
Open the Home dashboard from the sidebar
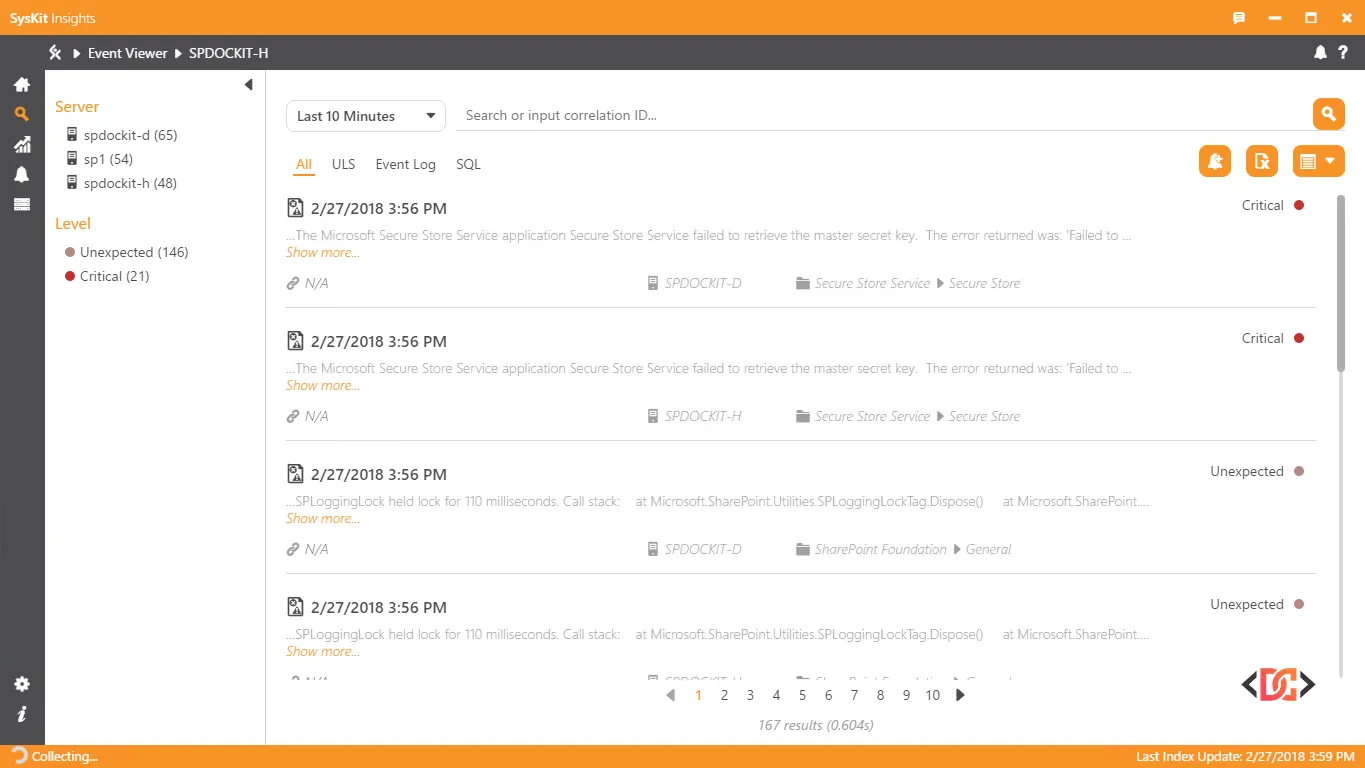click(x=21, y=85)
